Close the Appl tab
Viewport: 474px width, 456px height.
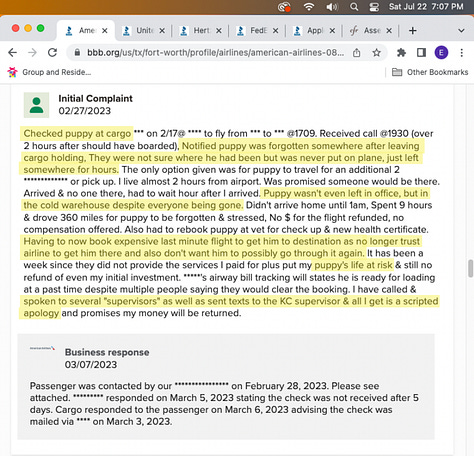(332, 31)
